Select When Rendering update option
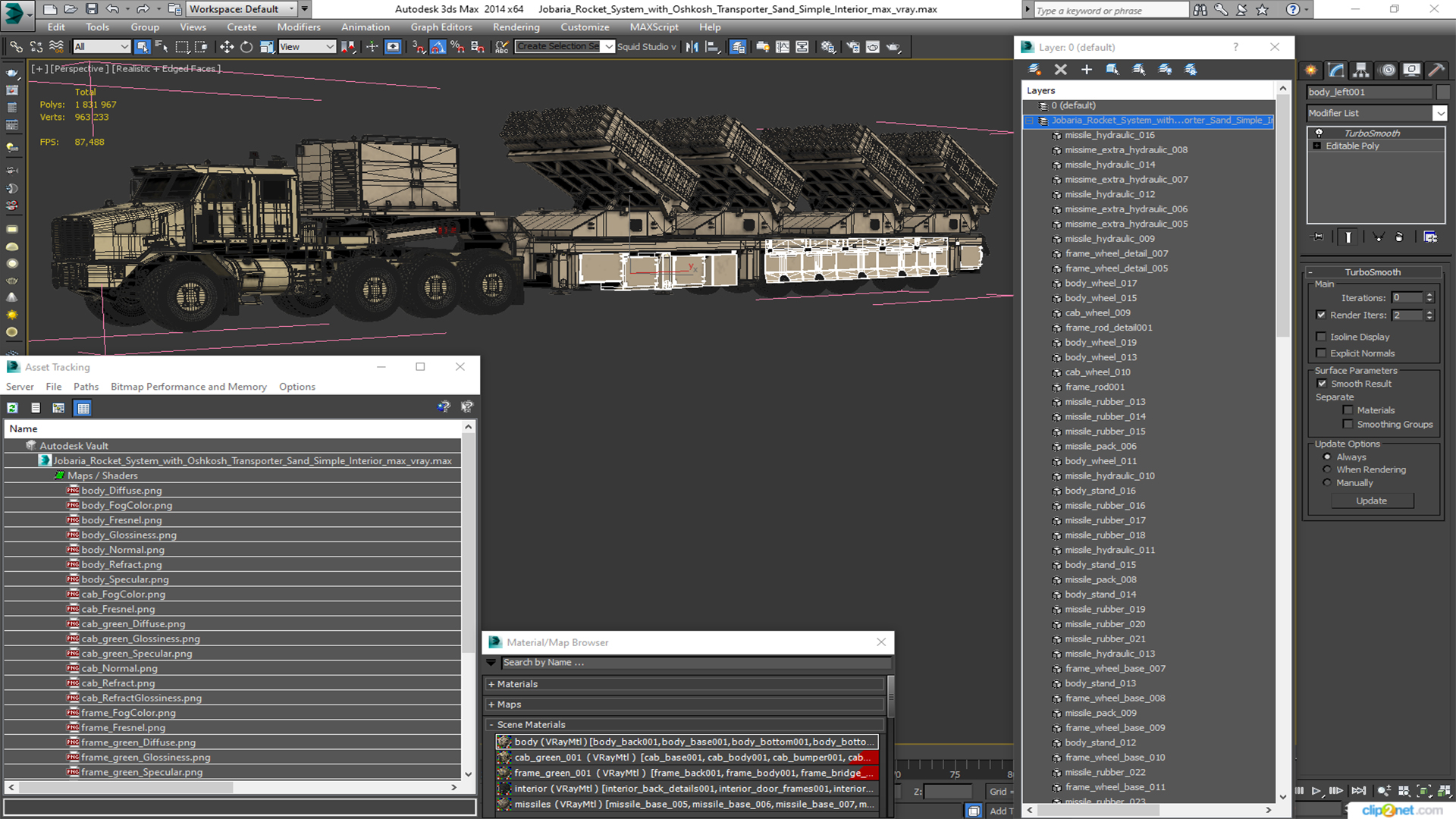Image resolution: width=1456 pixels, height=819 pixels. (x=1327, y=469)
